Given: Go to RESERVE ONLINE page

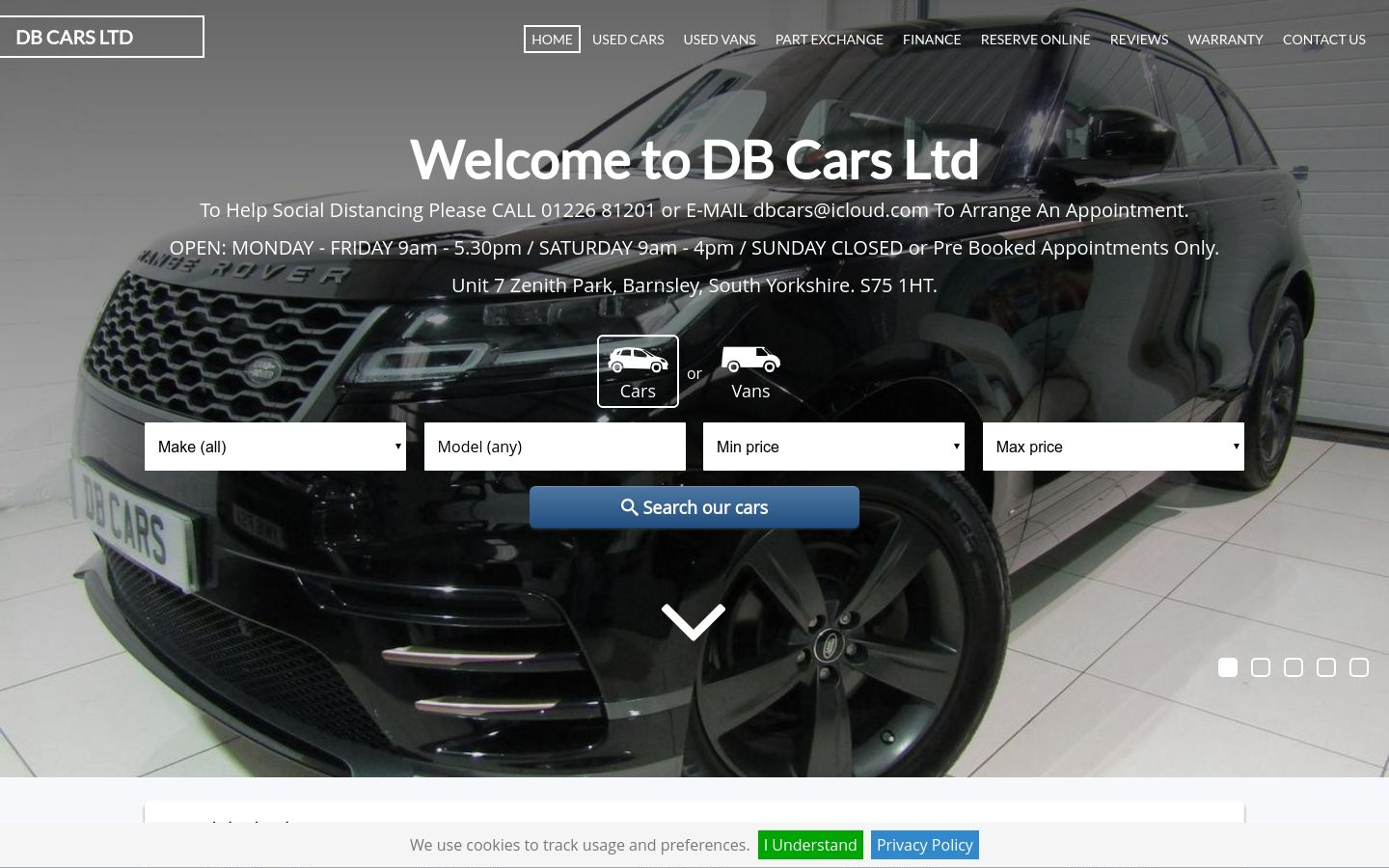Looking at the screenshot, I should tap(1036, 40).
